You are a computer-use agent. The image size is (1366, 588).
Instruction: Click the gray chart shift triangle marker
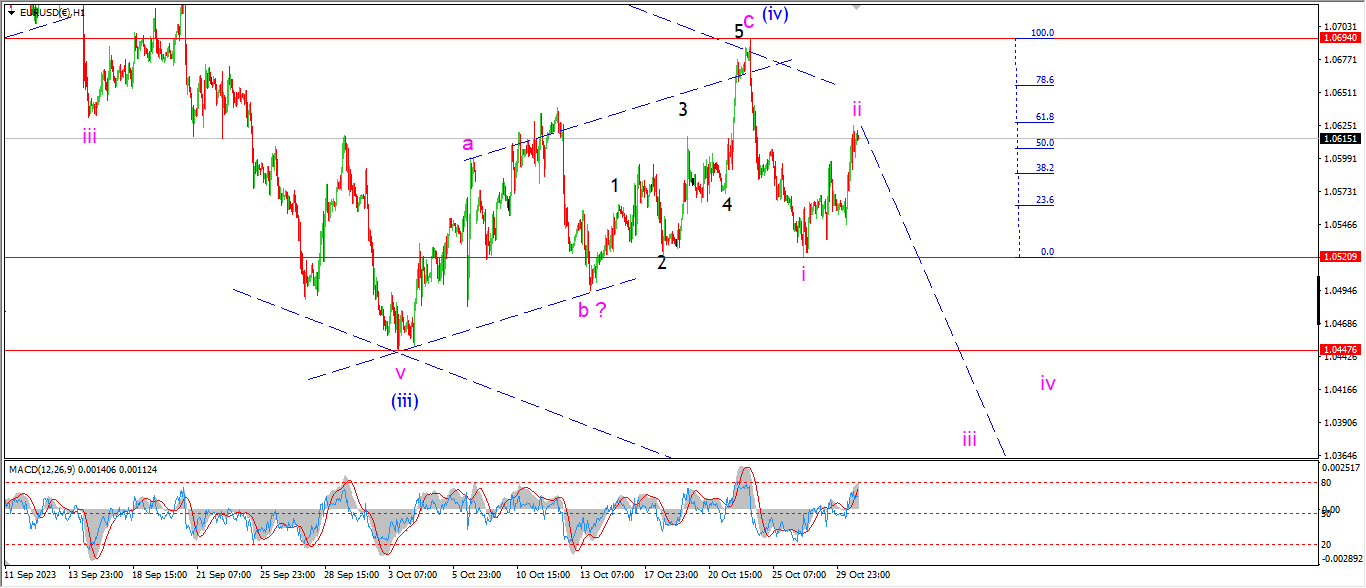pyautogui.click(x=856, y=6)
